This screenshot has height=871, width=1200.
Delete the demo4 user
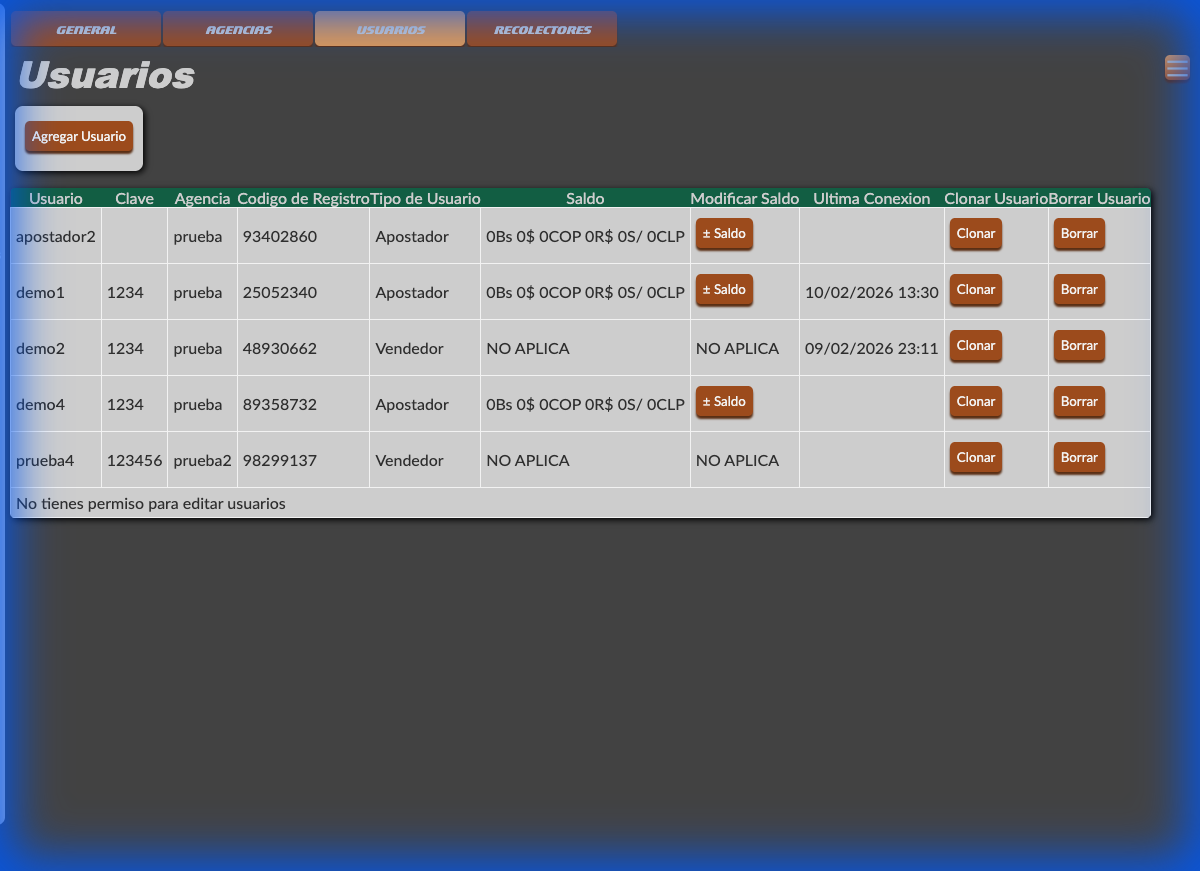(x=1079, y=402)
